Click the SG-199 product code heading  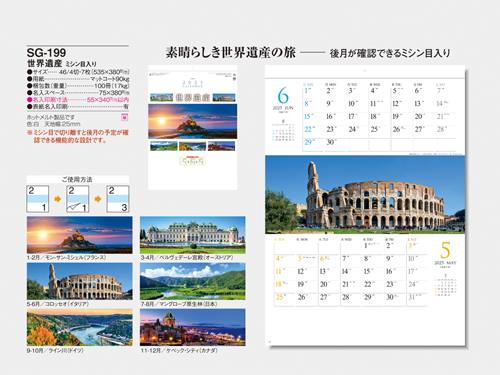click(46, 53)
